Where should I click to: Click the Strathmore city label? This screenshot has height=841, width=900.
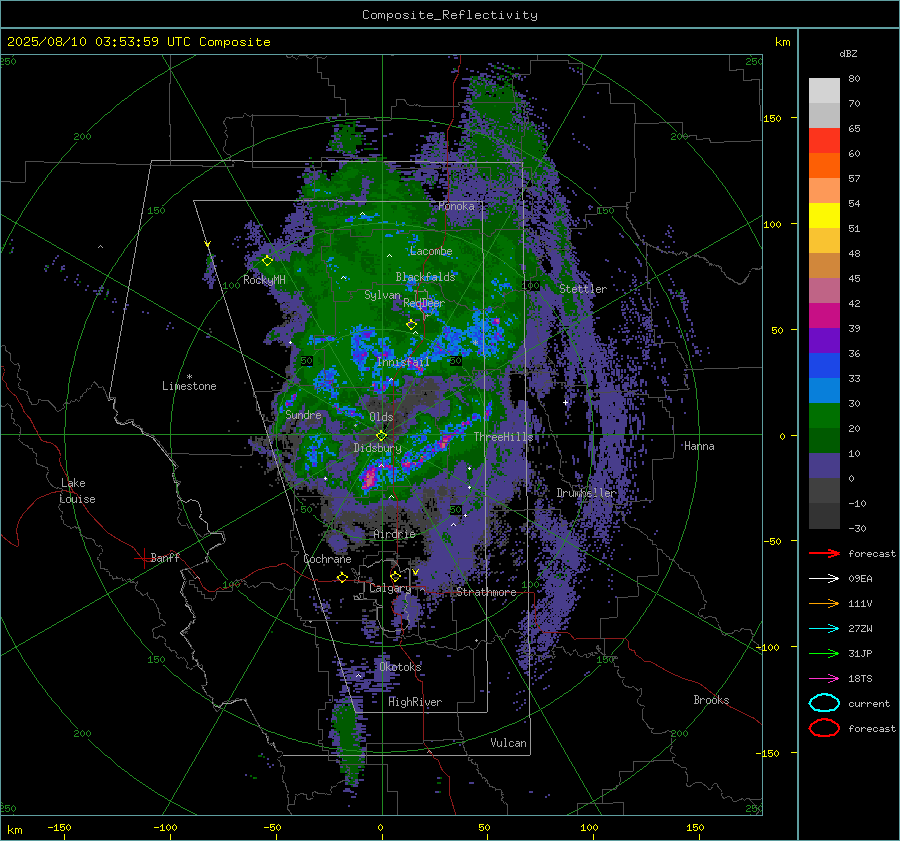point(486,592)
